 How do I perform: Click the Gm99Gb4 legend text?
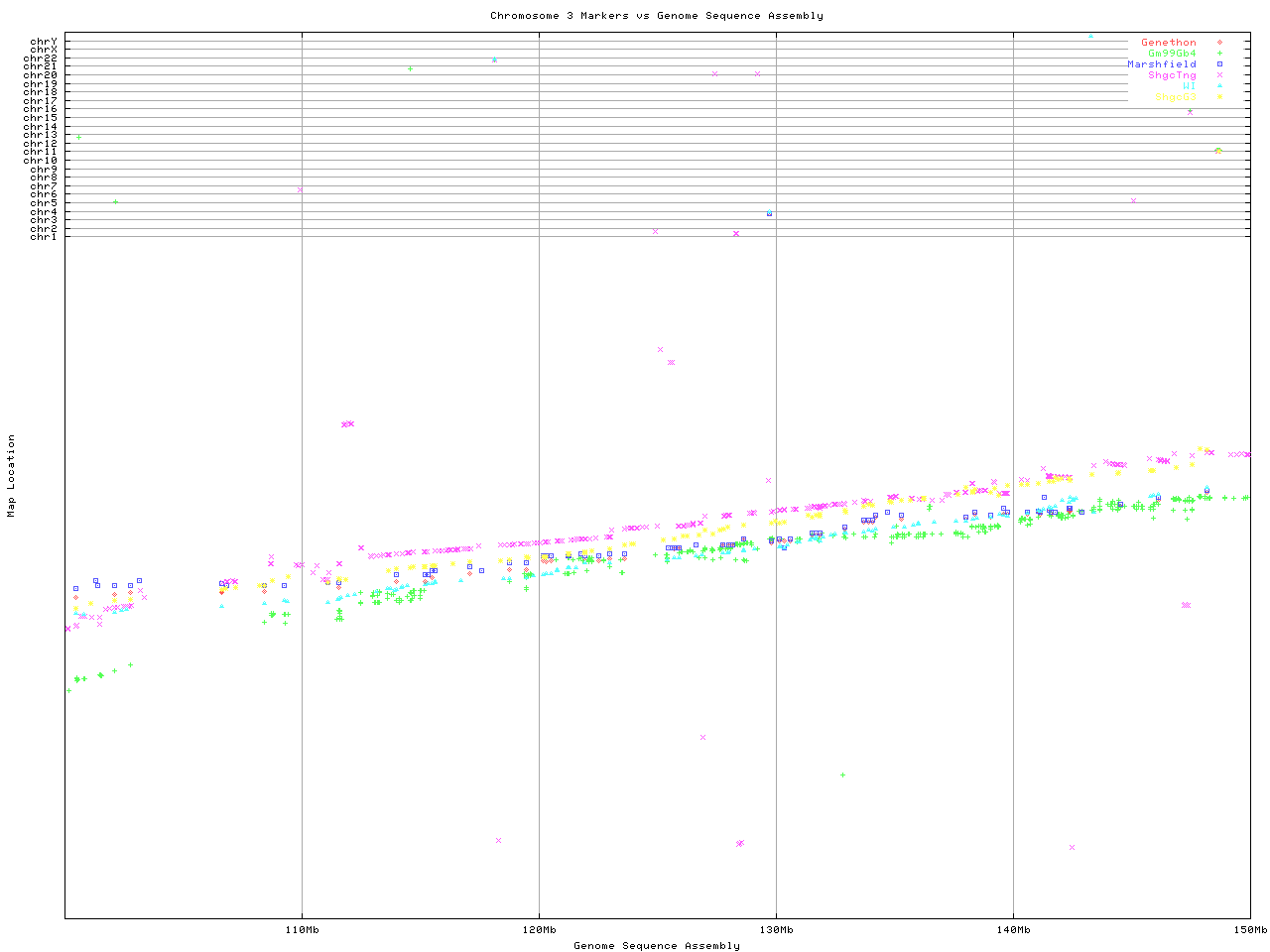point(1172,54)
